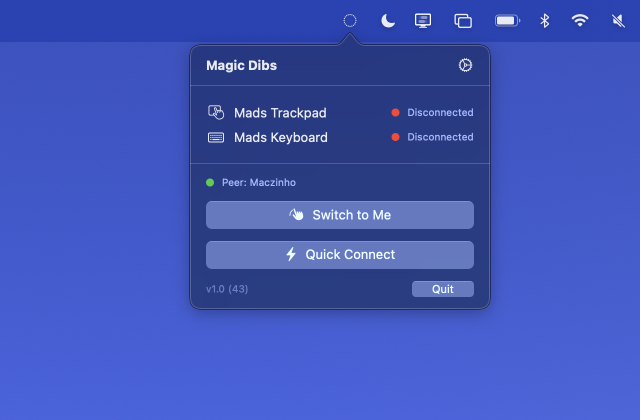This screenshot has width=640, height=420.
Task: Open the Bluetooth menu bar icon
Action: [x=545, y=20]
